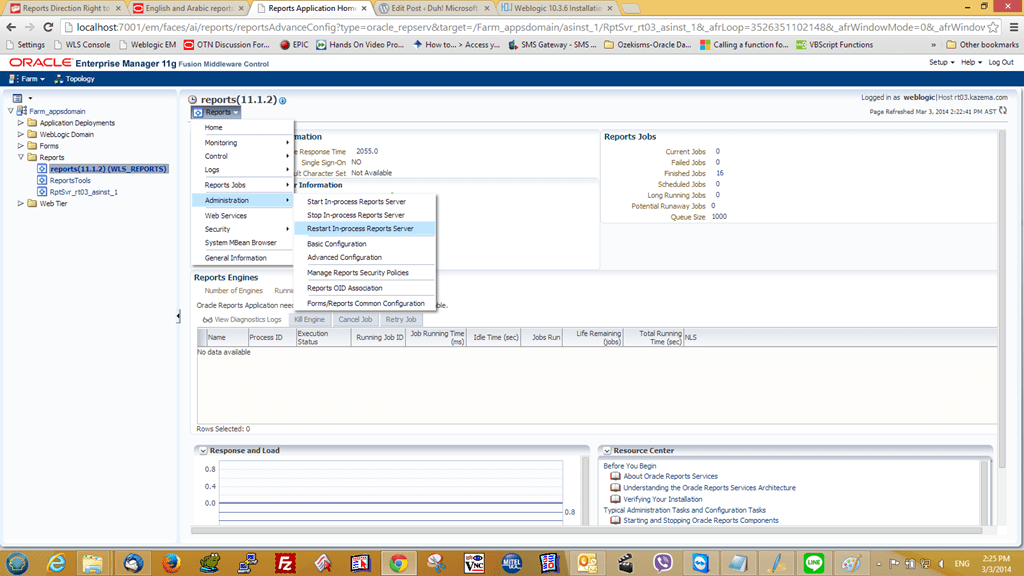Click the Verifying Your Installation book icon
The width and height of the screenshot is (1024, 576).
click(615, 499)
